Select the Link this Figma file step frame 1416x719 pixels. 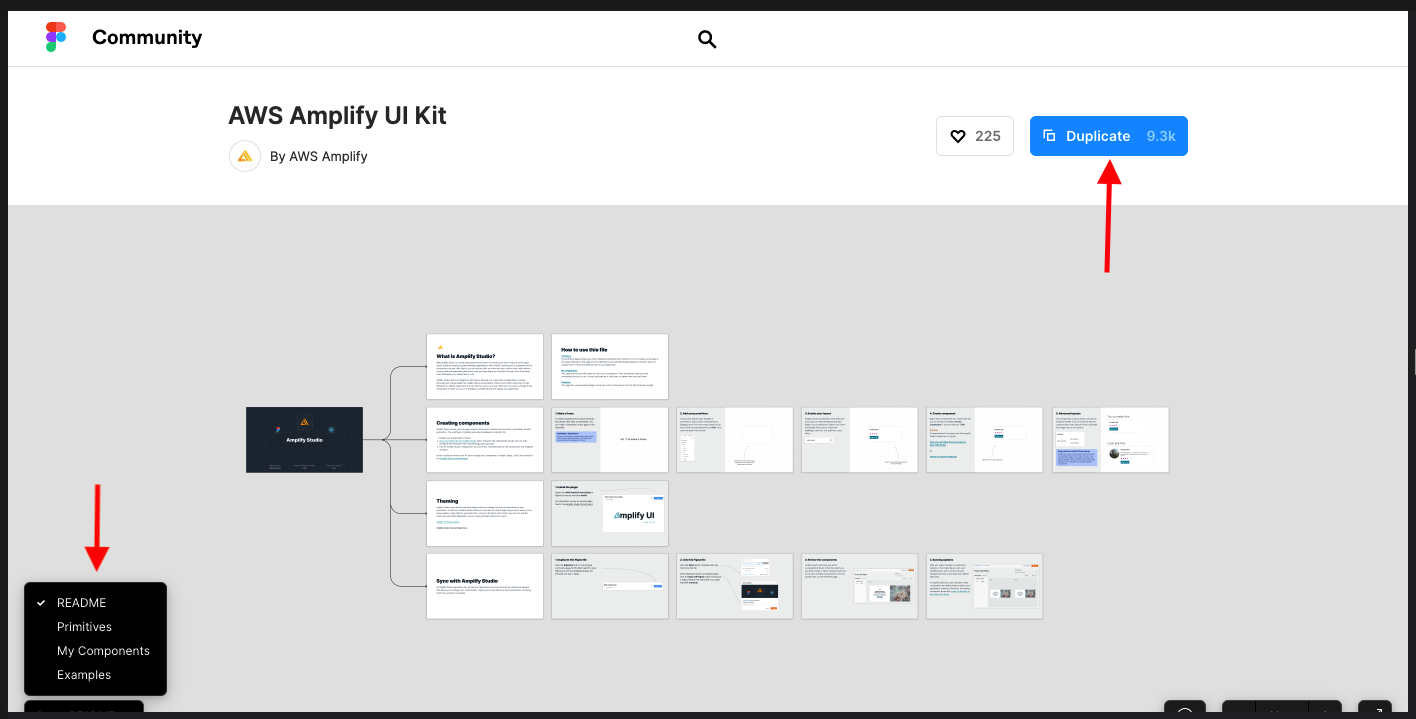[735, 586]
